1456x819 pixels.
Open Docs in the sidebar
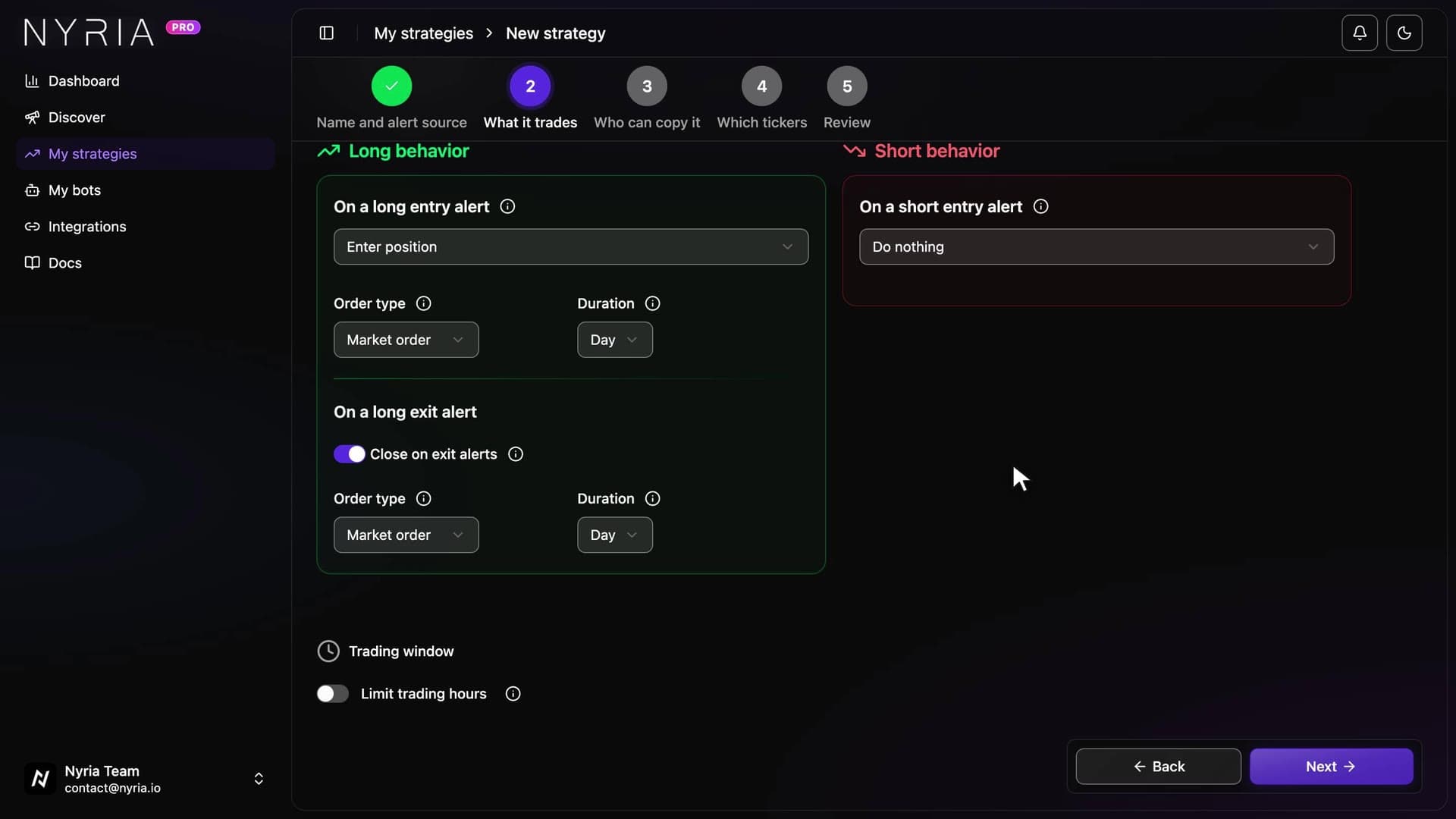click(146, 263)
